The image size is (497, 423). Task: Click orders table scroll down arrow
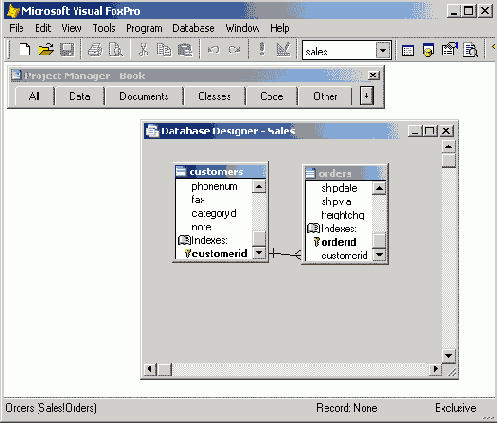(379, 255)
